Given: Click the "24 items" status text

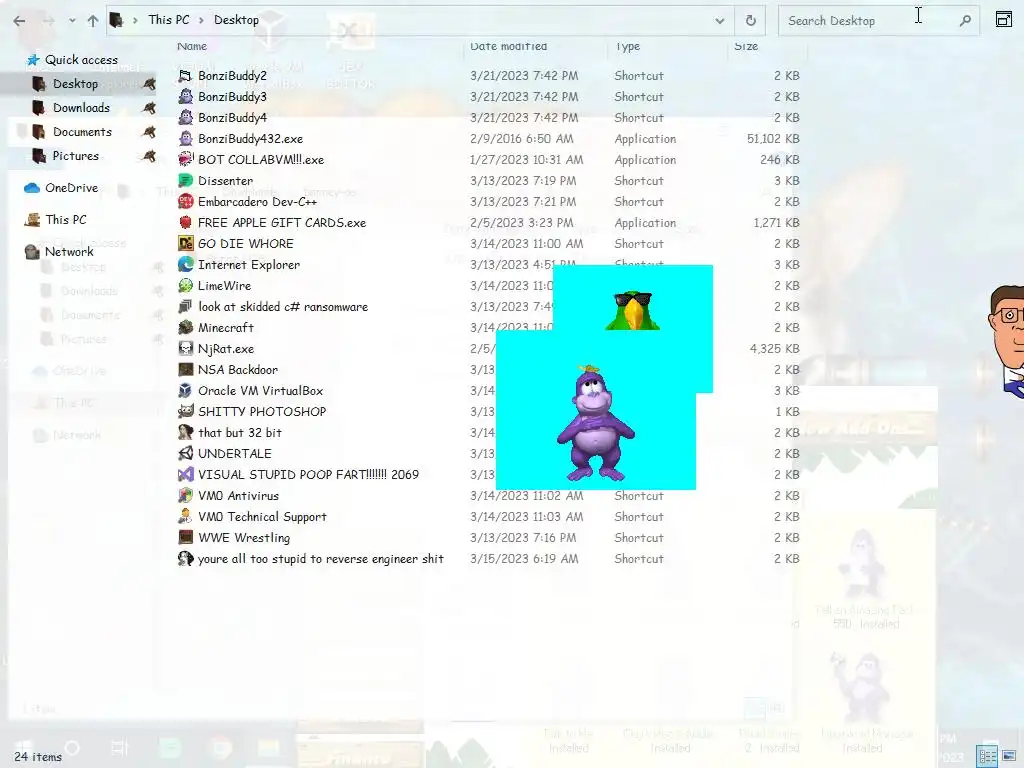Looking at the screenshot, I should pos(38,757).
